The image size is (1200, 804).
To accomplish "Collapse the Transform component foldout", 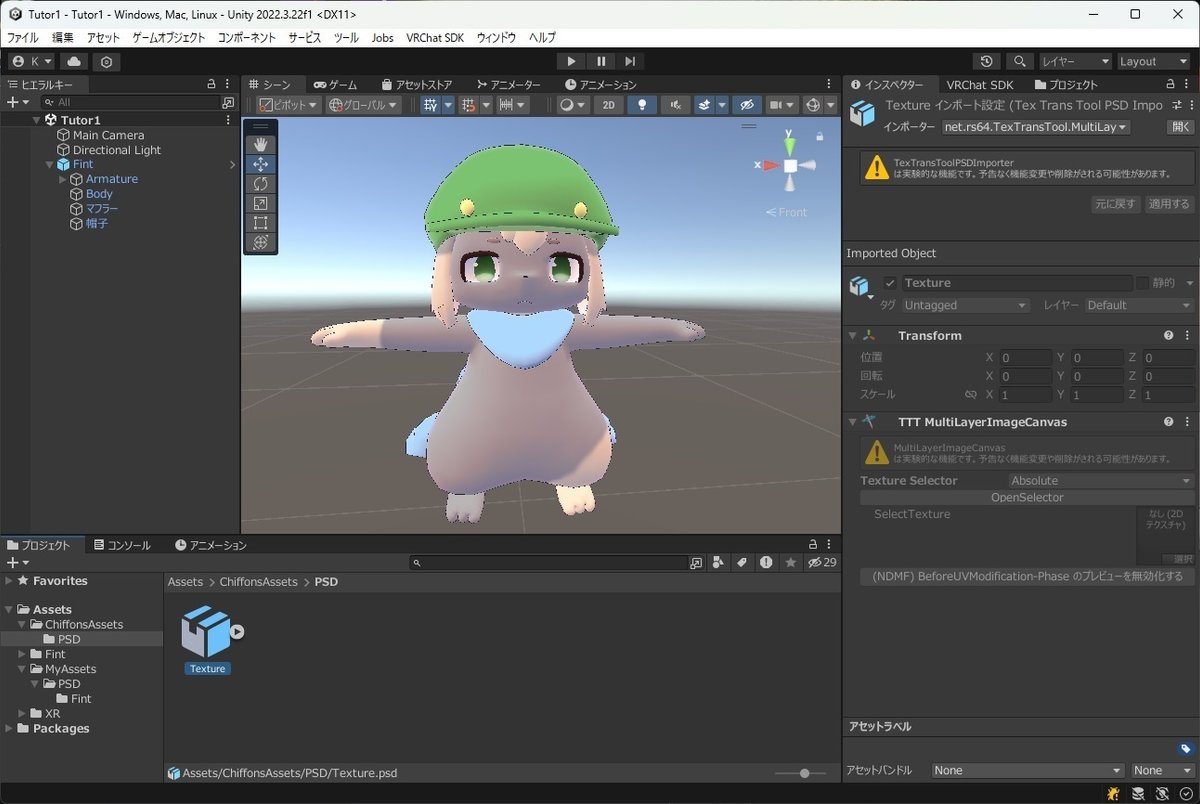I will (x=852, y=336).
